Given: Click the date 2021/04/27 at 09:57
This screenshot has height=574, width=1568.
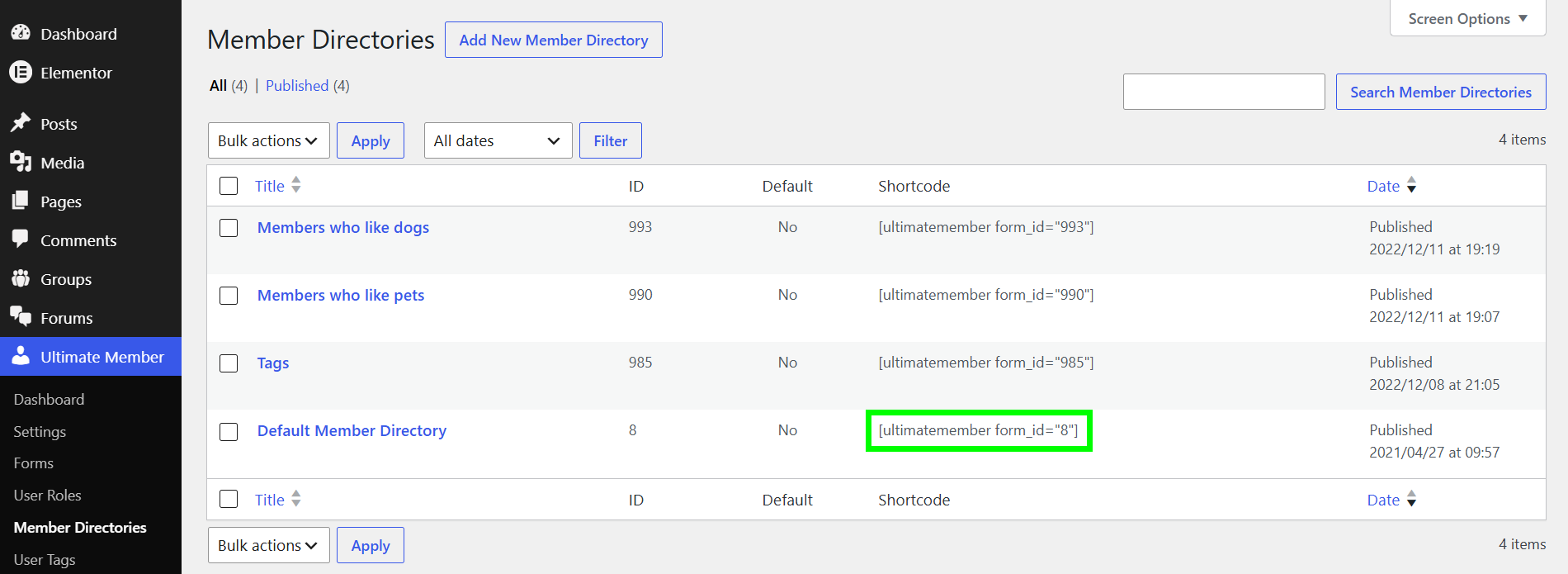Looking at the screenshot, I should [x=1434, y=453].
